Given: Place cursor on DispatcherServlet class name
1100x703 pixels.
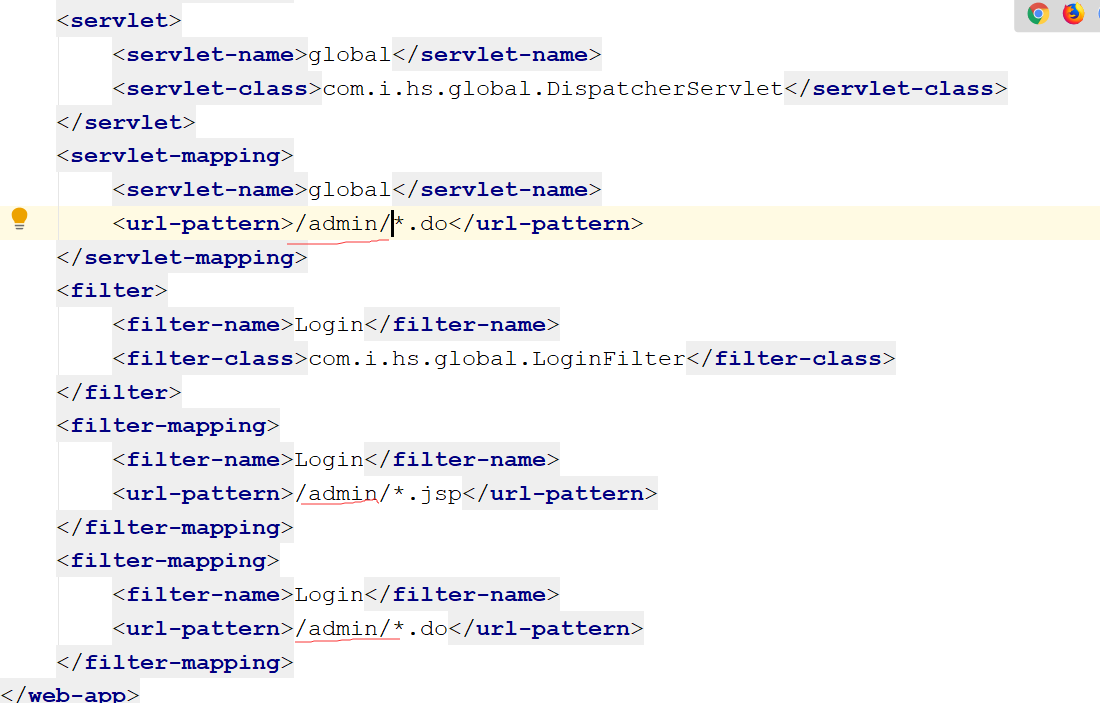Looking at the screenshot, I should (664, 88).
